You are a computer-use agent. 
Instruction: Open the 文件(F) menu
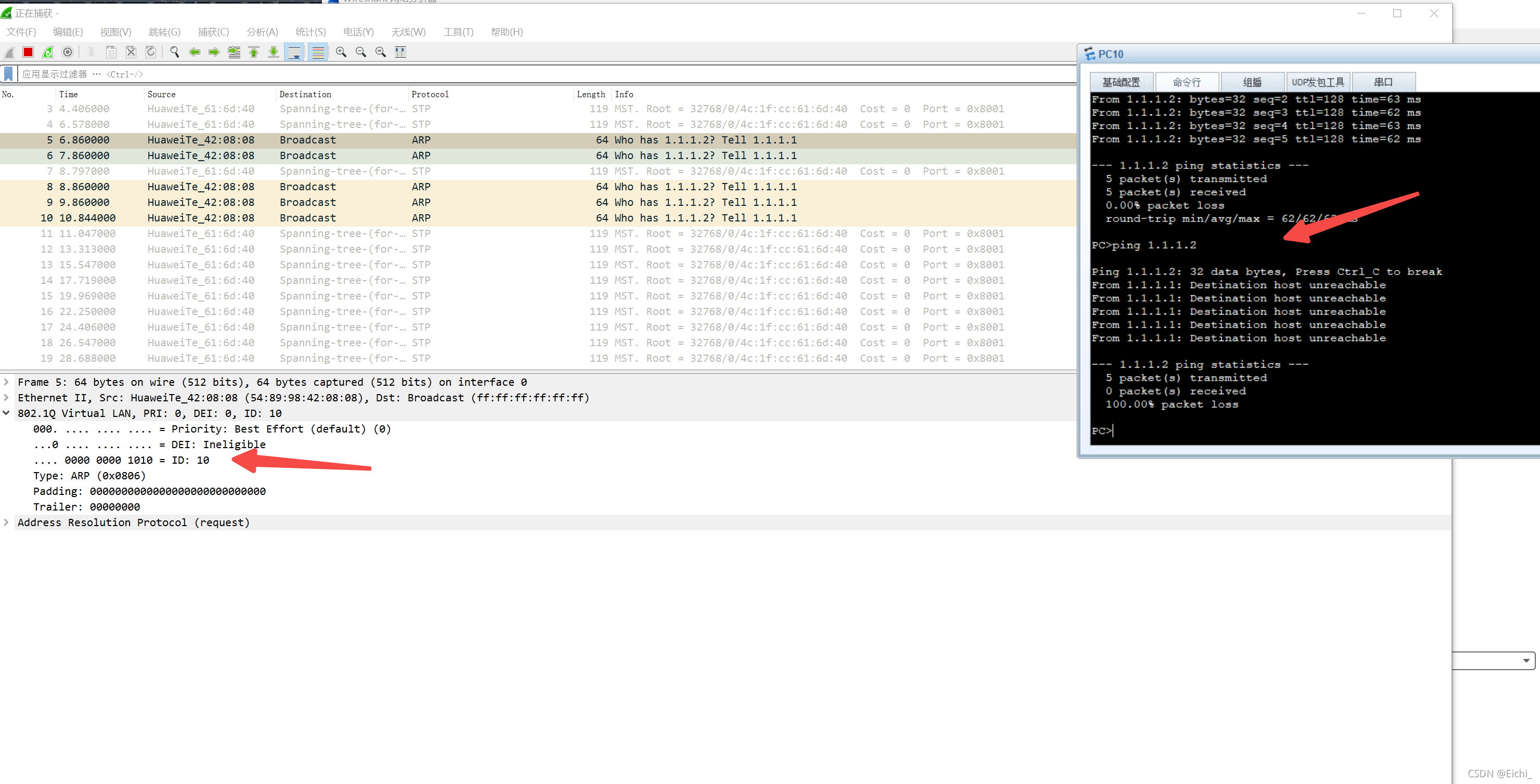21,32
